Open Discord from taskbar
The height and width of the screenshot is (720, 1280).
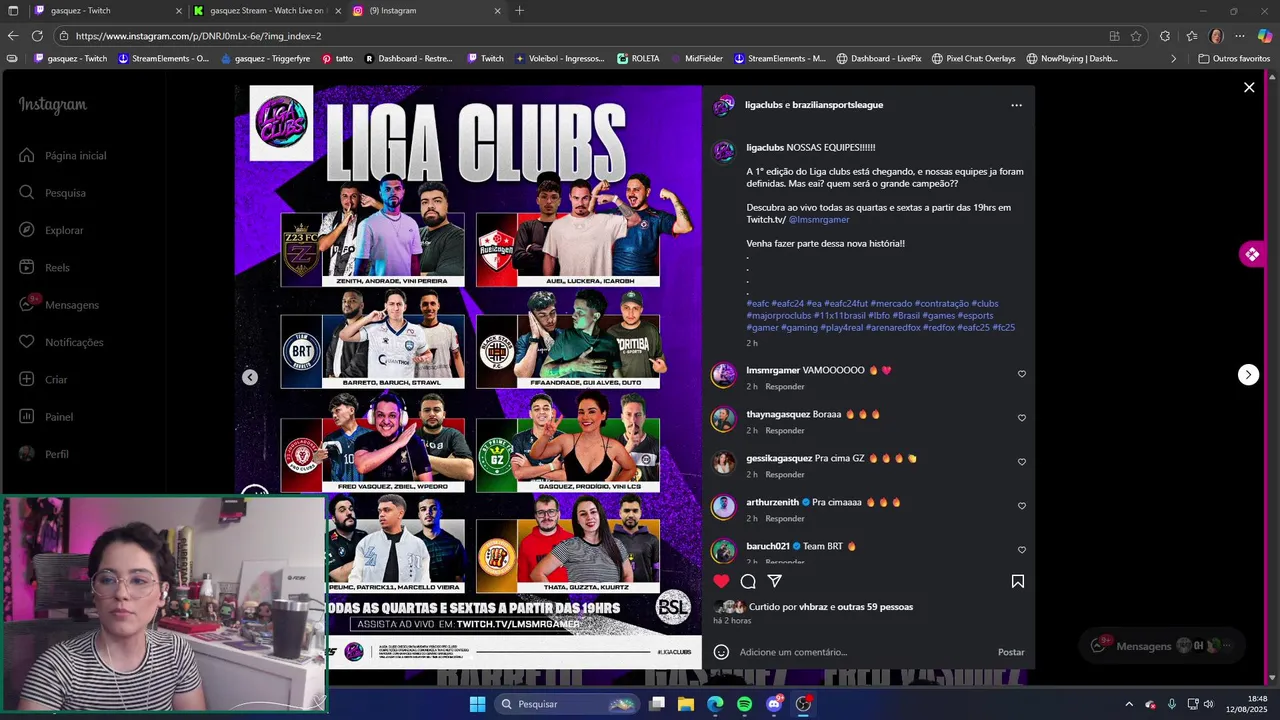[774, 704]
